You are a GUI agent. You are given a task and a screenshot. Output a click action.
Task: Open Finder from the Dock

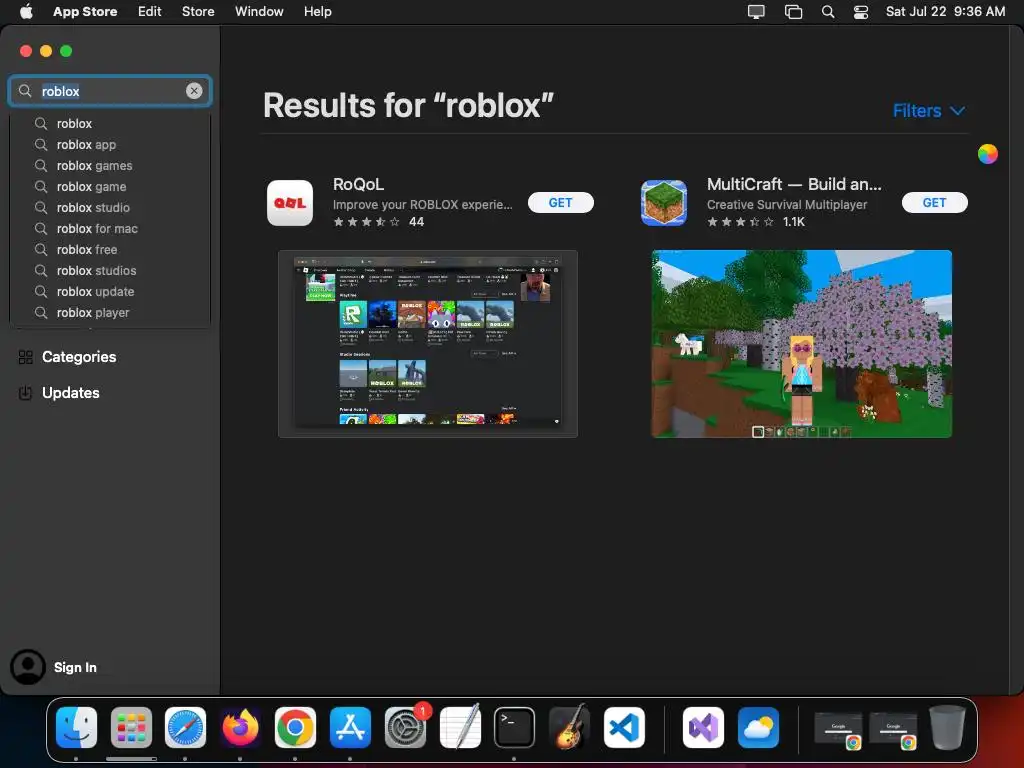click(x=76, y=727)
